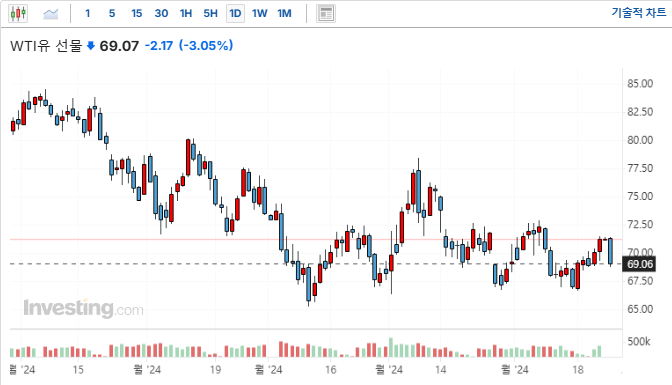Viewport: 672px width, 385px height.
Task: Click the 65.00 price axis label
Action: click(640, 309)
